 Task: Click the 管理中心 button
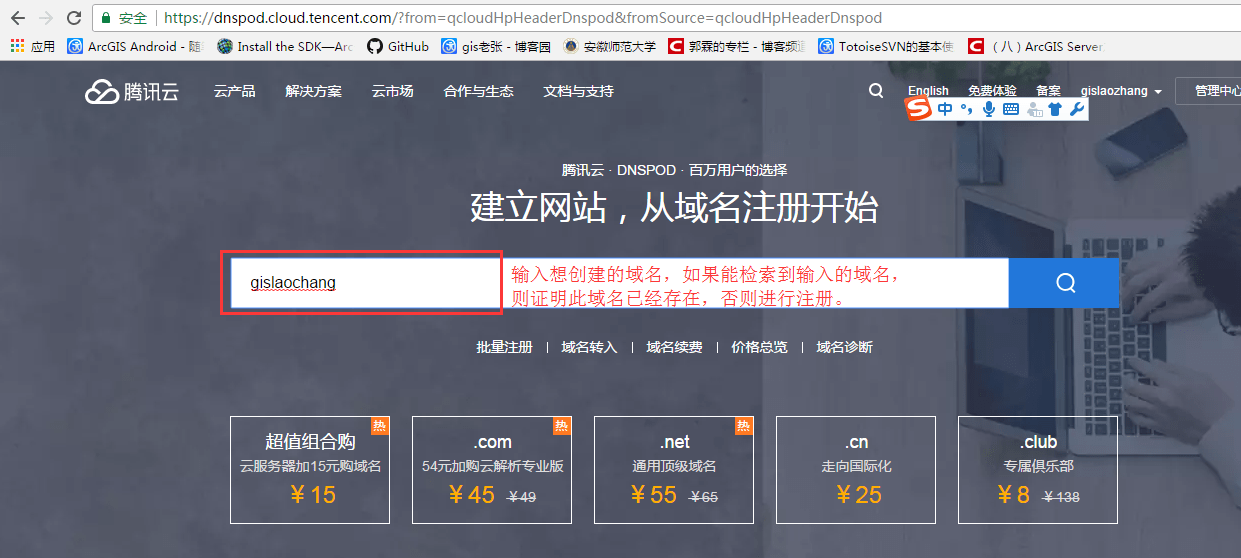[1216, 92]
